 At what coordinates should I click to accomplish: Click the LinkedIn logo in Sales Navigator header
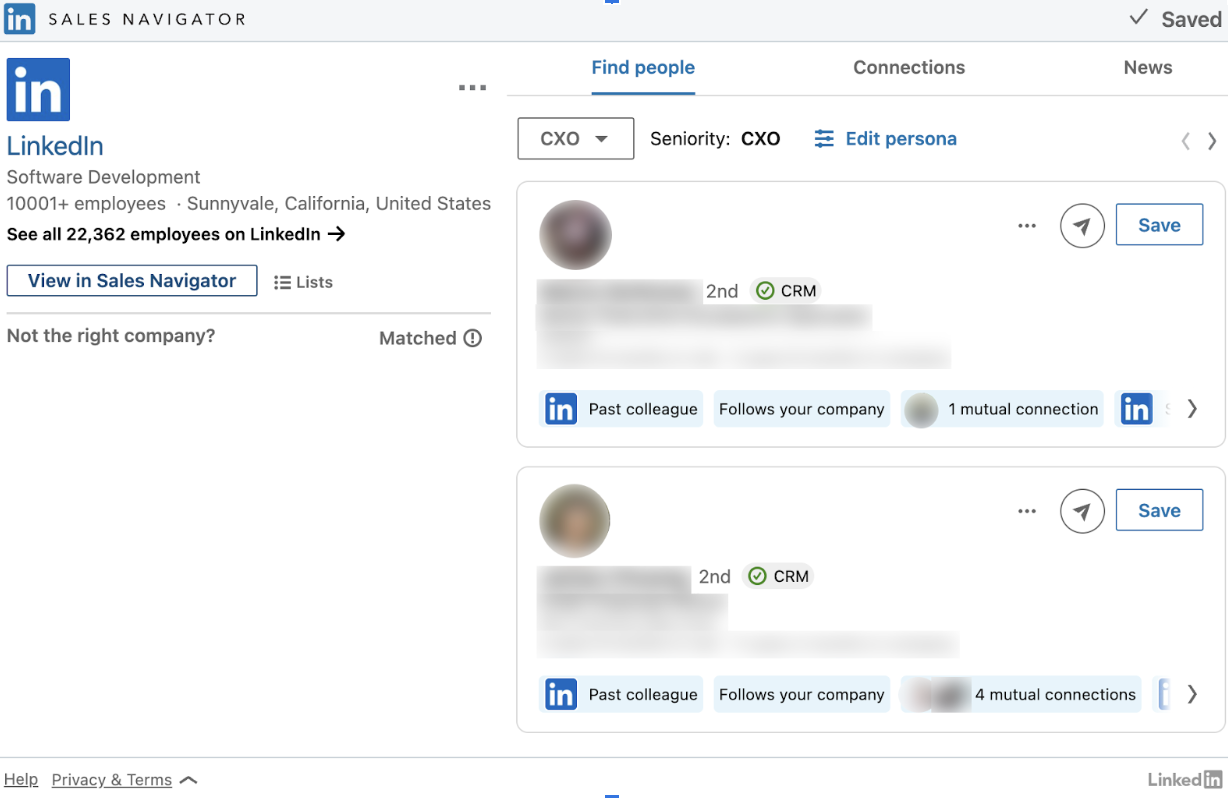[20, 19]
